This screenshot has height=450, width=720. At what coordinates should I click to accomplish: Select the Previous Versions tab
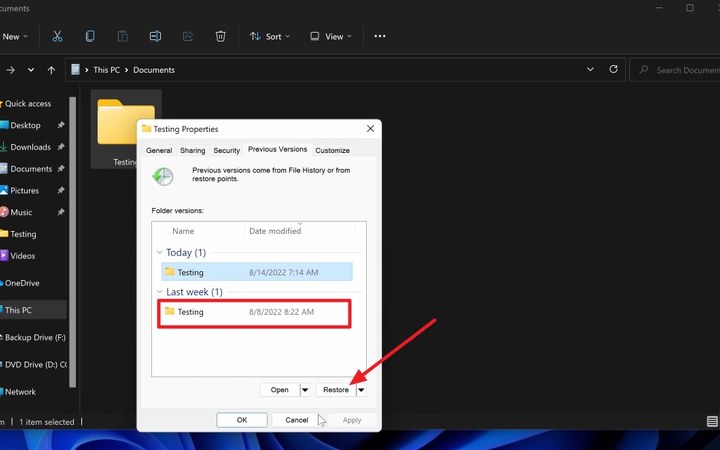(277, 149)
